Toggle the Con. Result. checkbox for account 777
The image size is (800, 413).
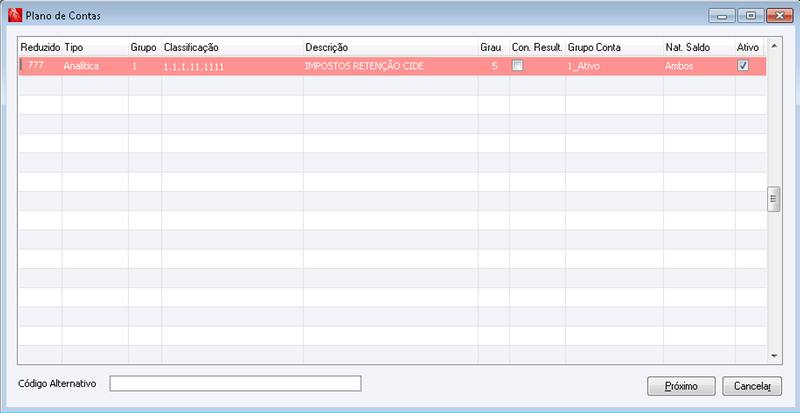click(x=517, y=65)
